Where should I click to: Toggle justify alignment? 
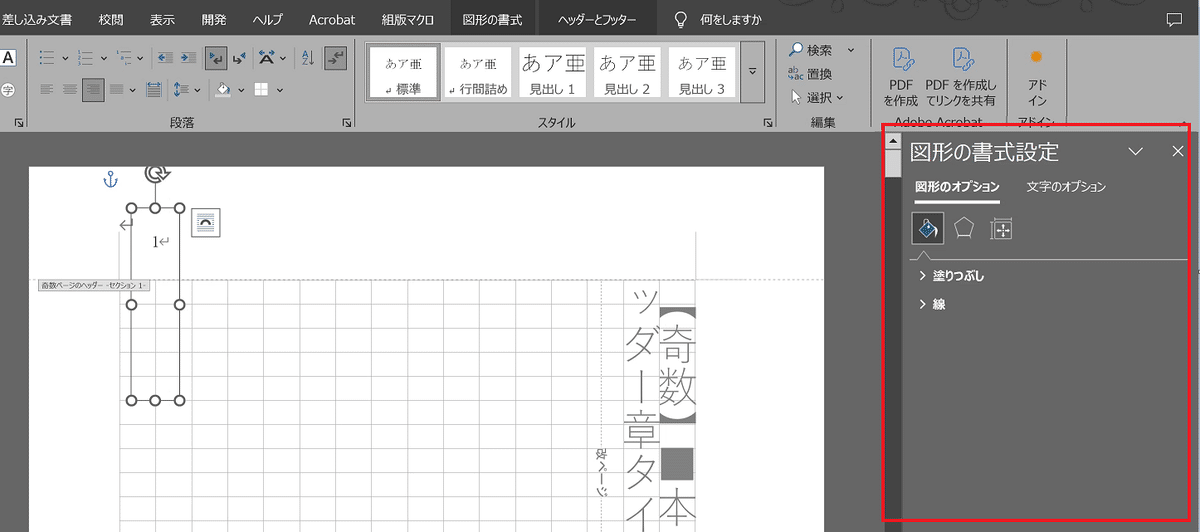click(x=117, y=89)
